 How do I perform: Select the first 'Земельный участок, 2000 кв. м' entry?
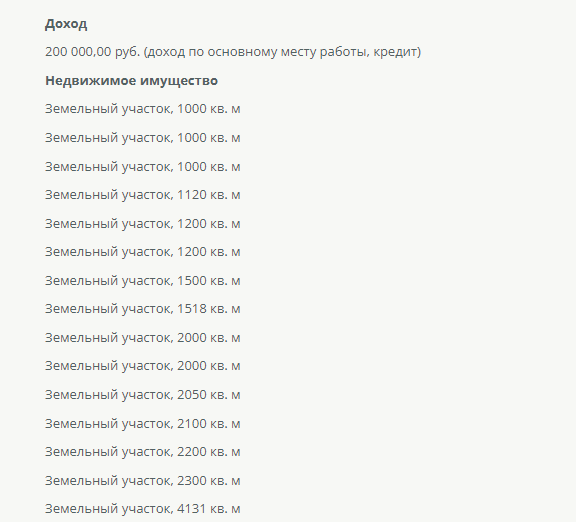tap(143, 338)
